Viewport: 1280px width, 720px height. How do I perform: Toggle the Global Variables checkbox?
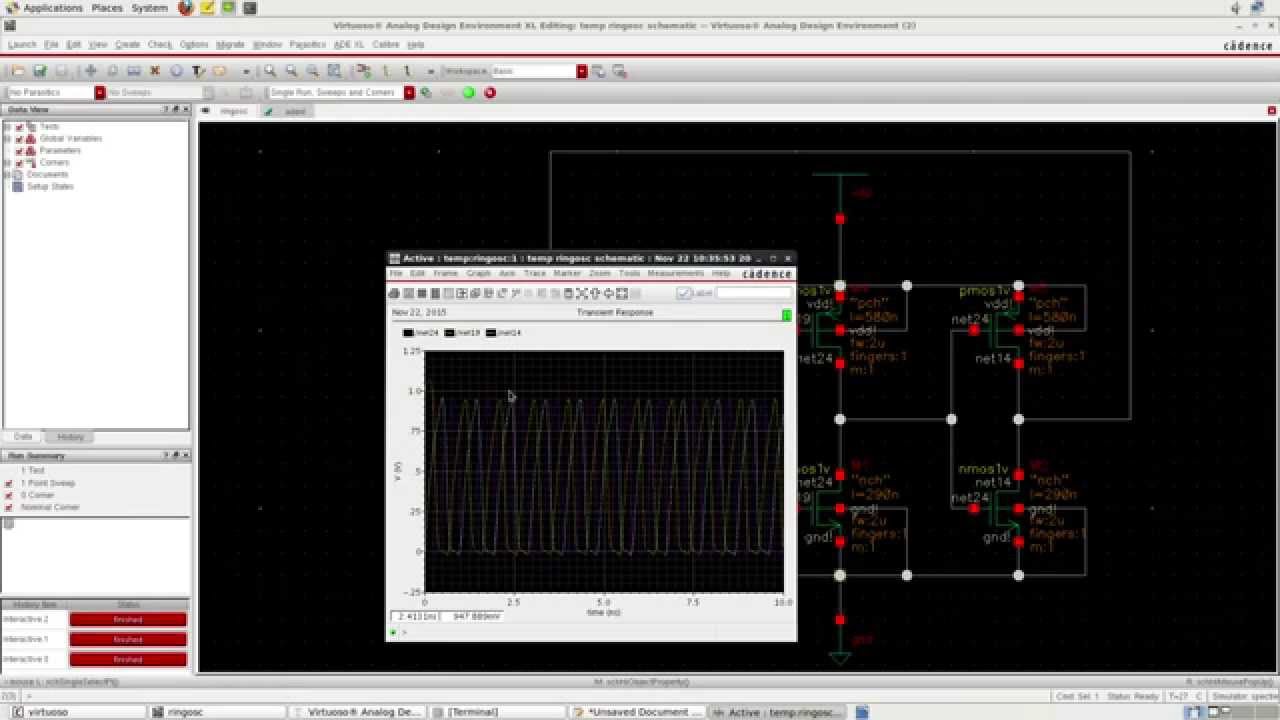19,139
